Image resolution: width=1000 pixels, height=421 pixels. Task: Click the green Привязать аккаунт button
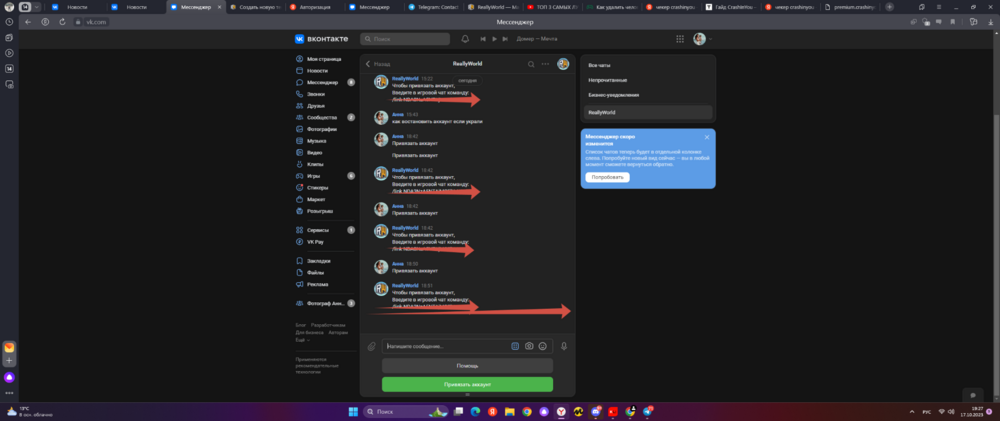(467, 385)
